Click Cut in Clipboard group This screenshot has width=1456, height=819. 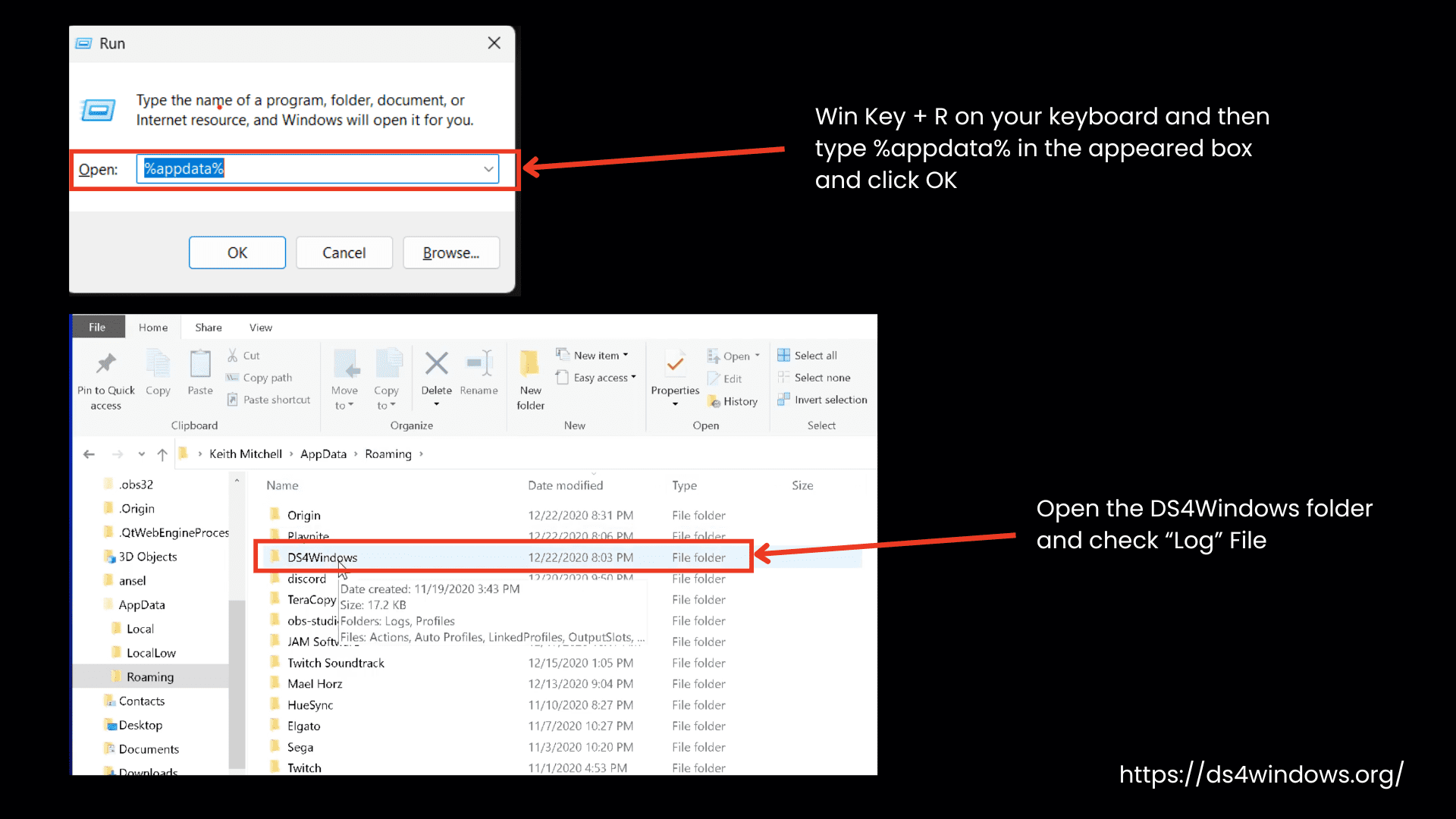coord(243,356)
